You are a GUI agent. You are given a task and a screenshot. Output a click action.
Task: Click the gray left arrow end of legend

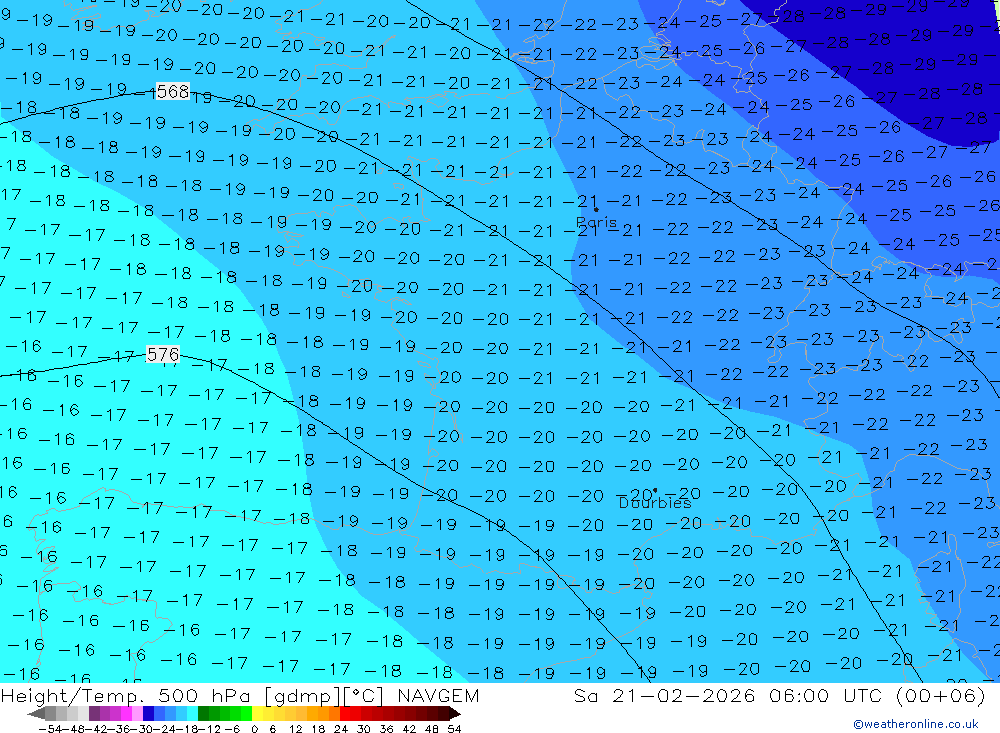[x=36, y=714]
